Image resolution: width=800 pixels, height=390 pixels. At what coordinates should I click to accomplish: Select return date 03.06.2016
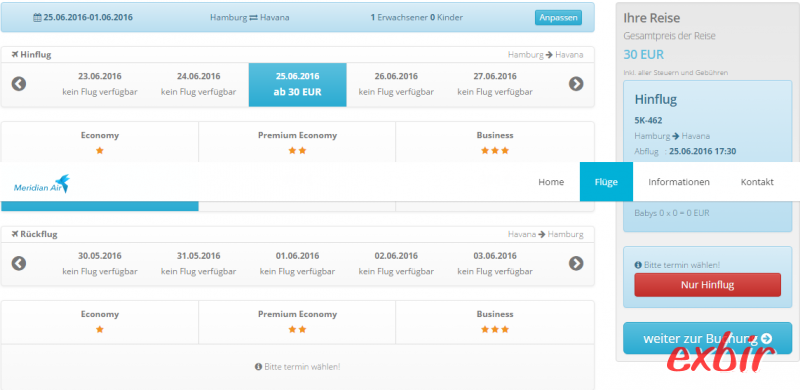click(495, 263)
